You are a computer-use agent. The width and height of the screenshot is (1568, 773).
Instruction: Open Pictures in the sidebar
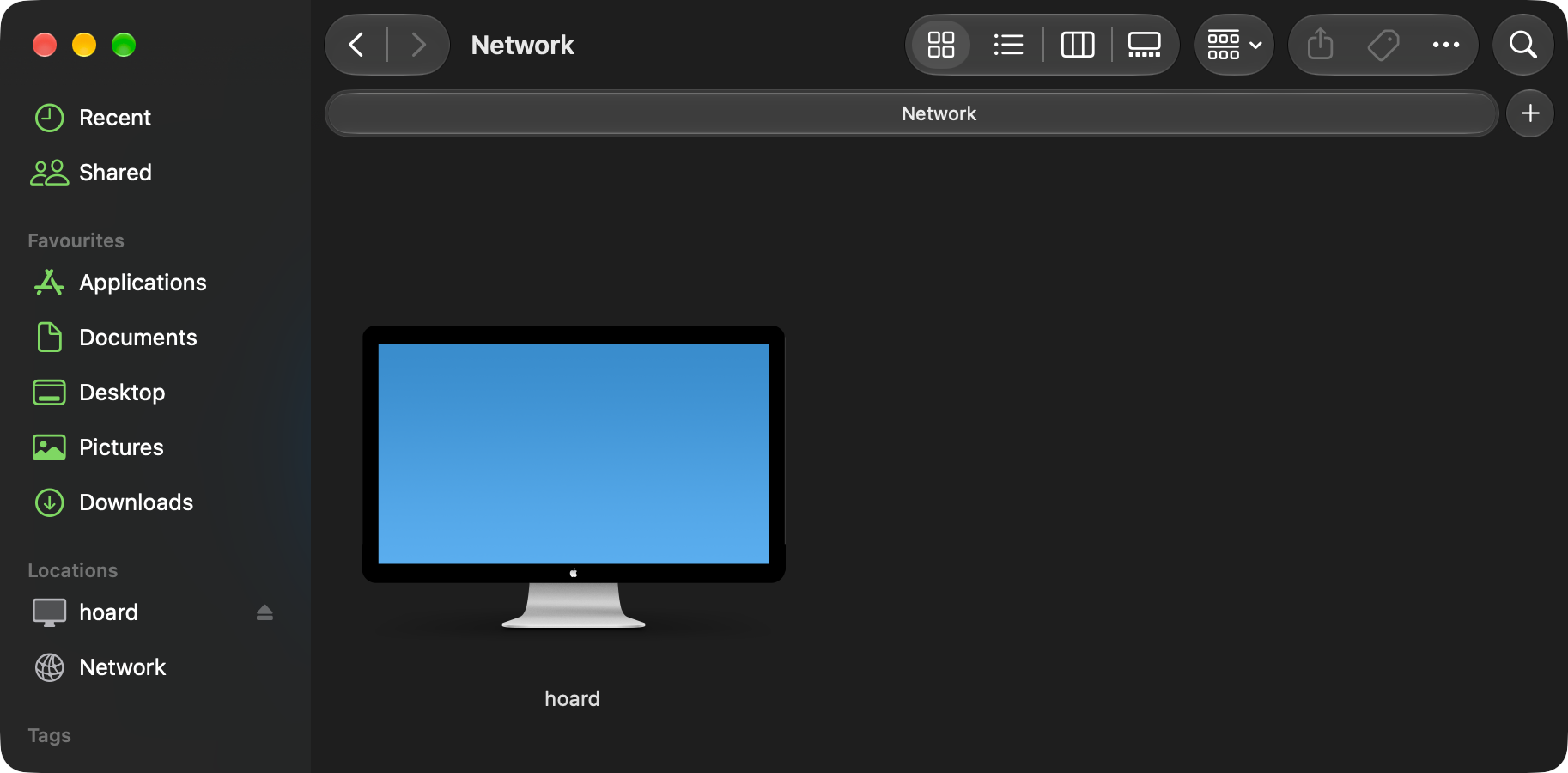pos(121,447)
